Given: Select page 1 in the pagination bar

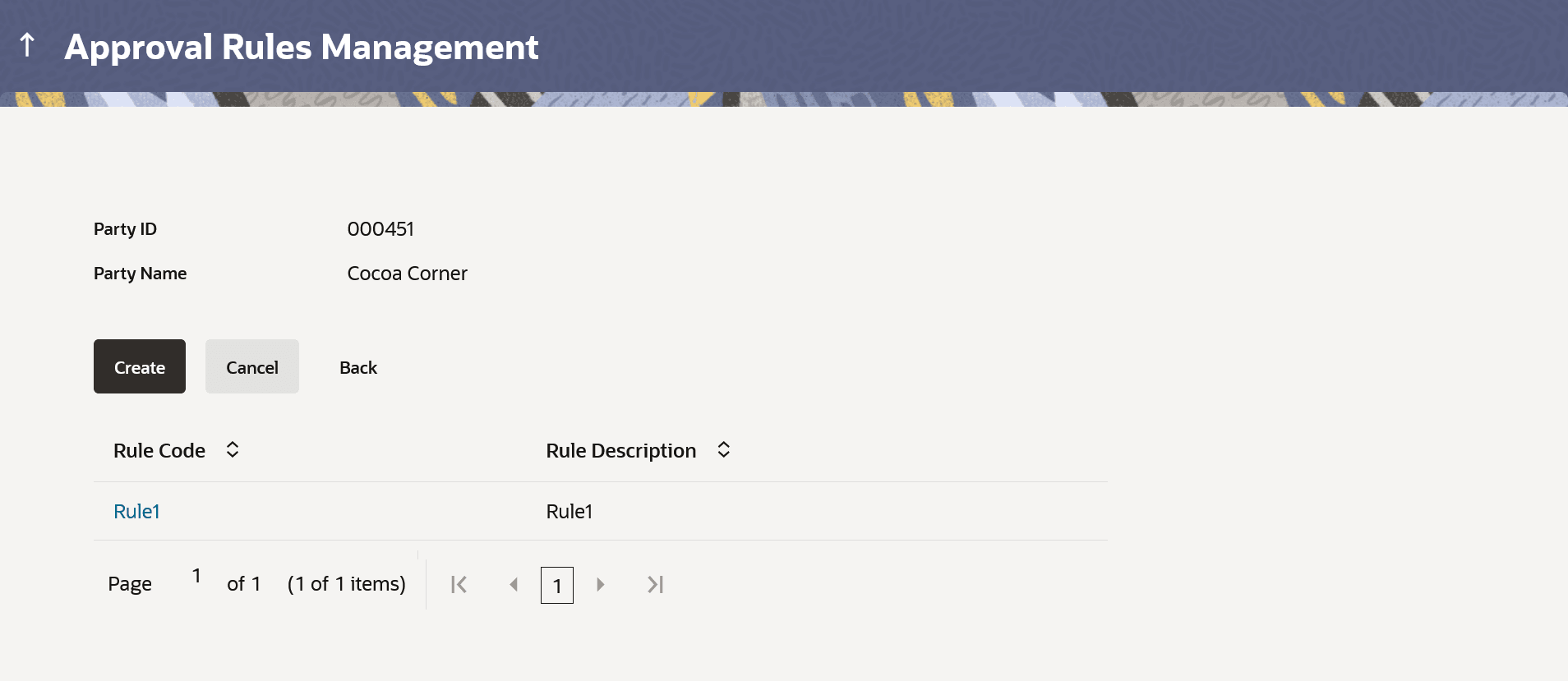Looking at the screenshot, I should click(556, 586).
